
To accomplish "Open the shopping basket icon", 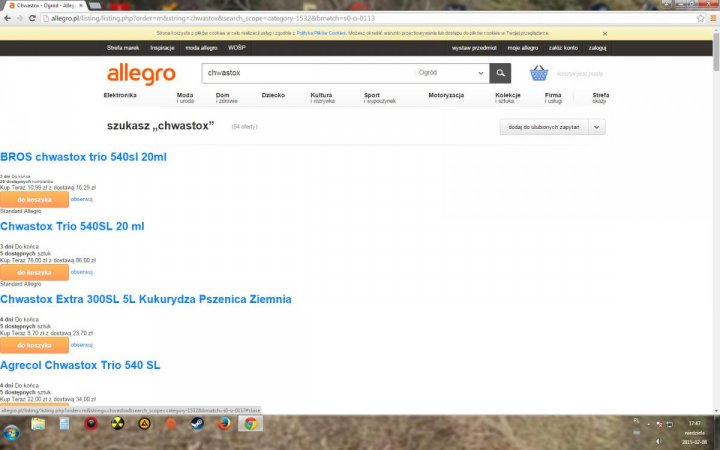I will point(539,73).
